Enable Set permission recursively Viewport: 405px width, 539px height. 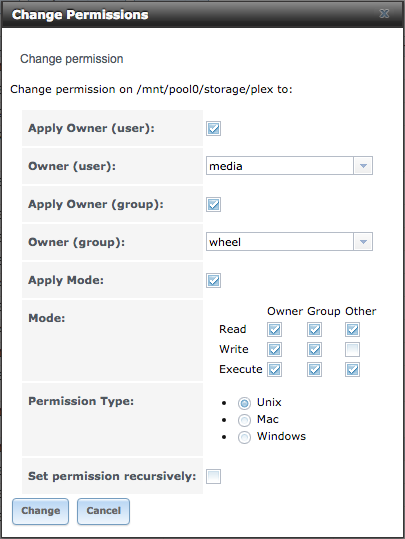213,476
